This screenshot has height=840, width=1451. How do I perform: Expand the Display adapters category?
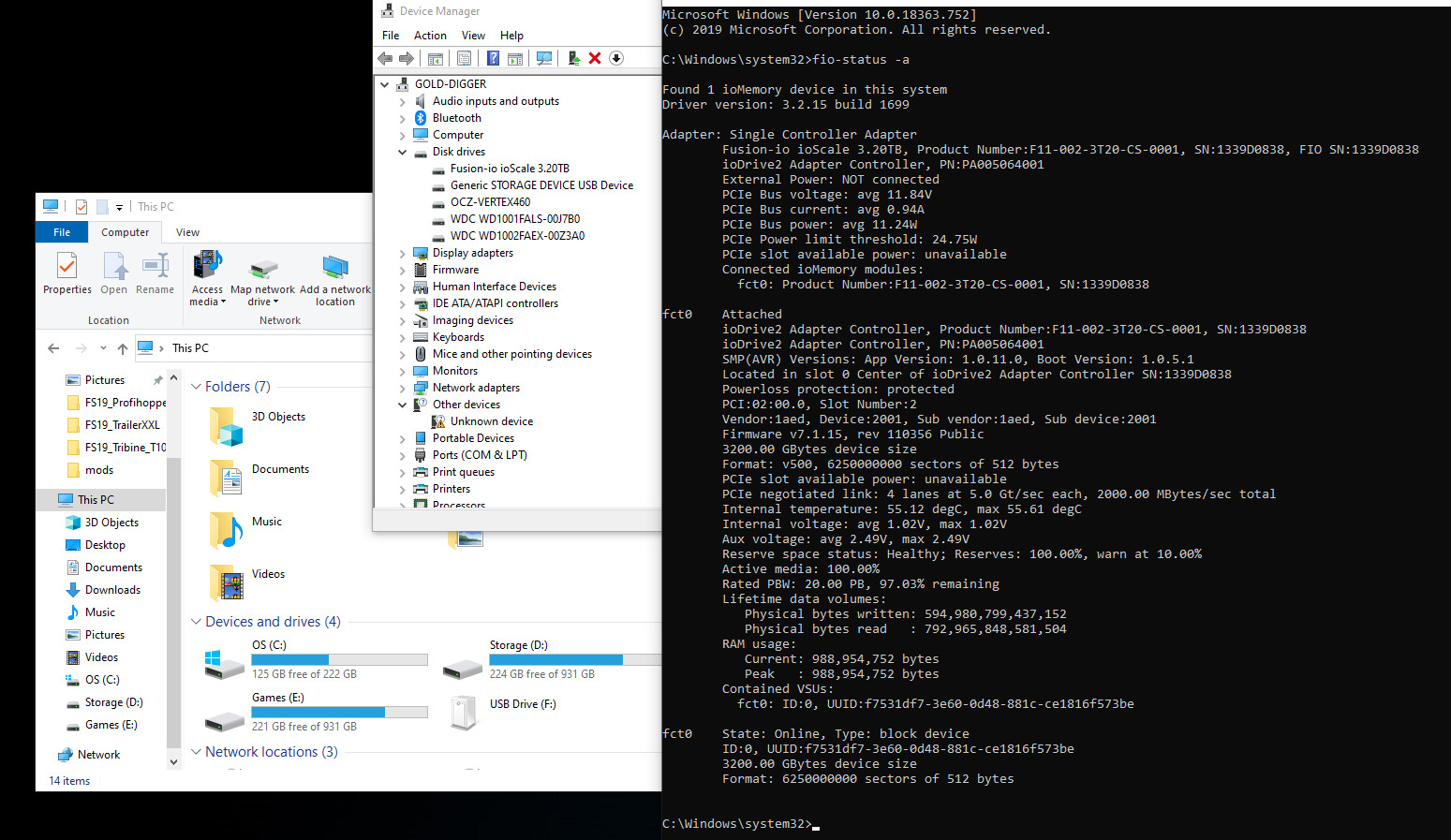(403, 253)
